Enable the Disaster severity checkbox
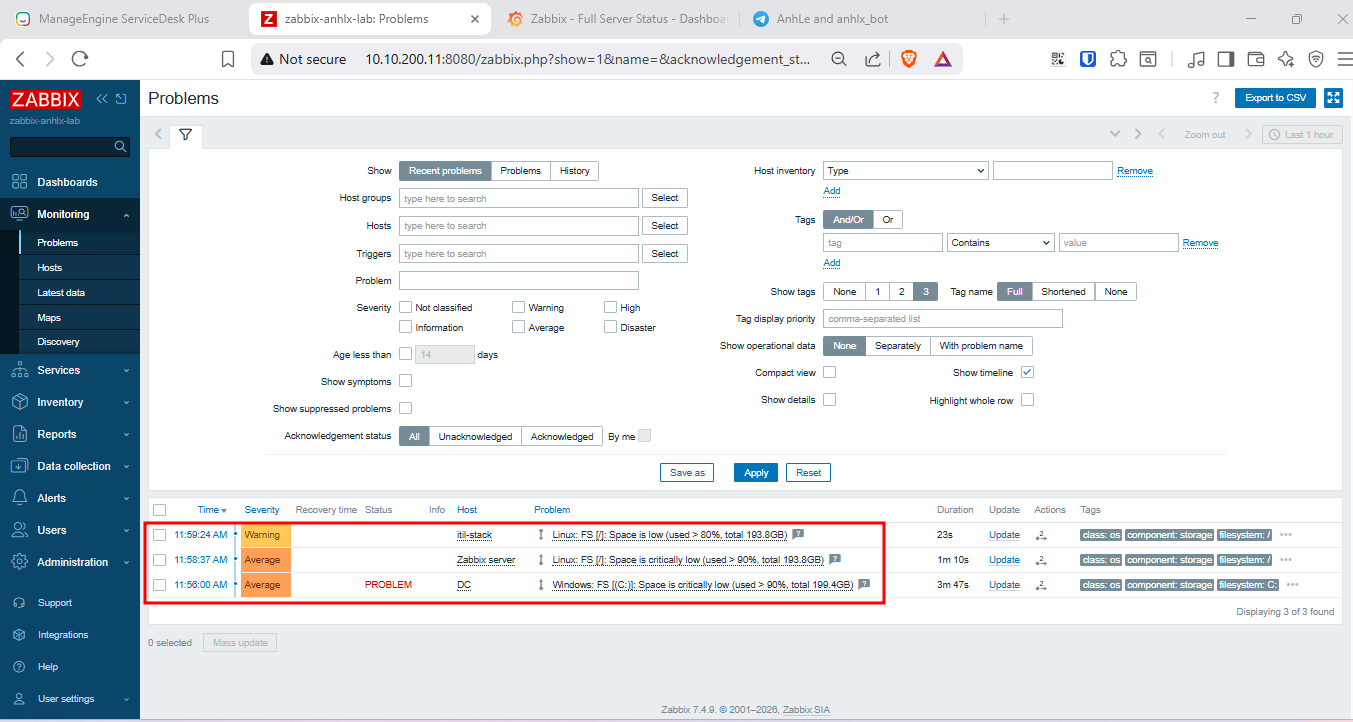The height and width of the screenshot is (722, 1353). pyautogui.click(x=610, y=327)
